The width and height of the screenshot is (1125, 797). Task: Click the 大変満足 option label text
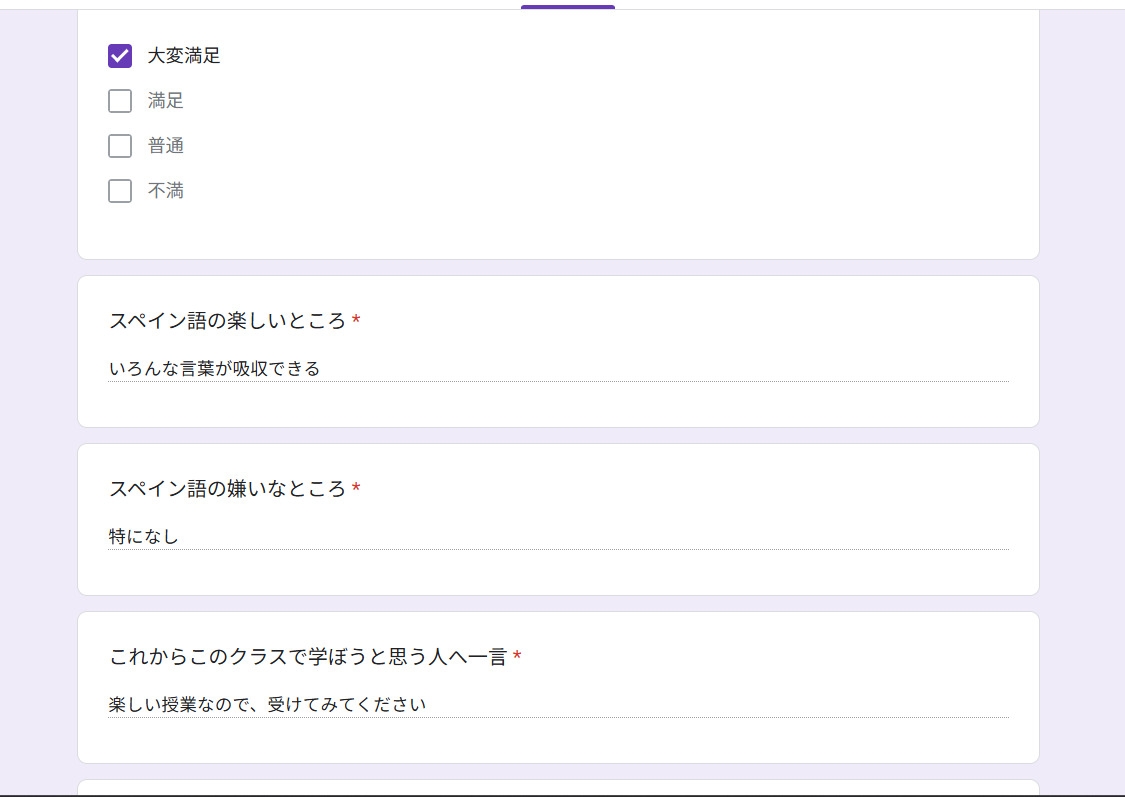click(x=184, y=56)
